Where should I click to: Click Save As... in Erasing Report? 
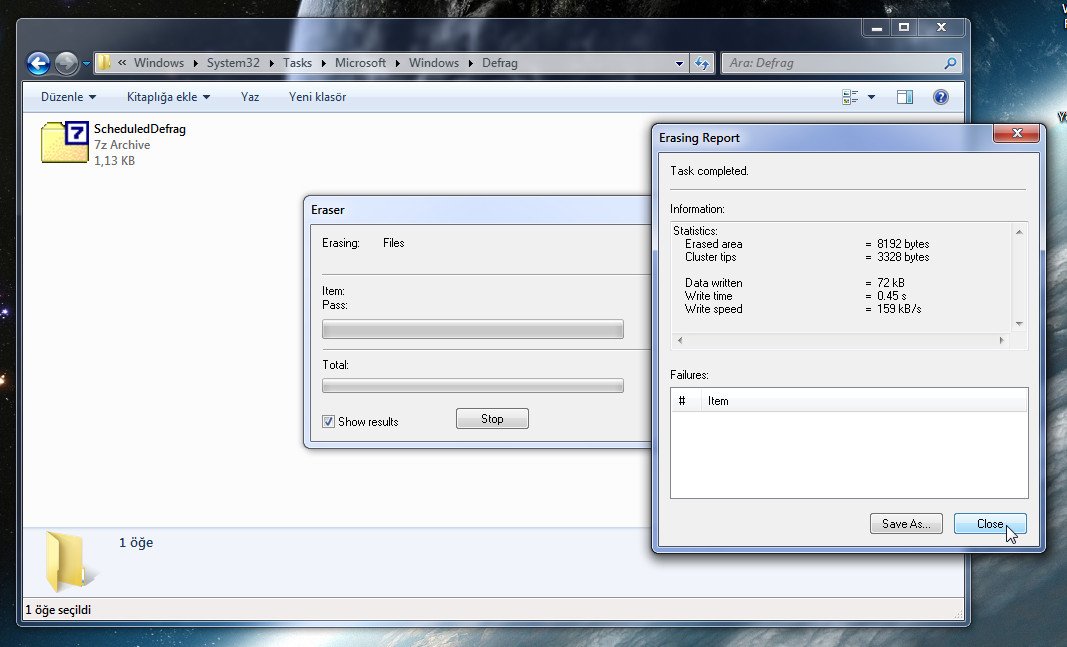click(906, 523)
